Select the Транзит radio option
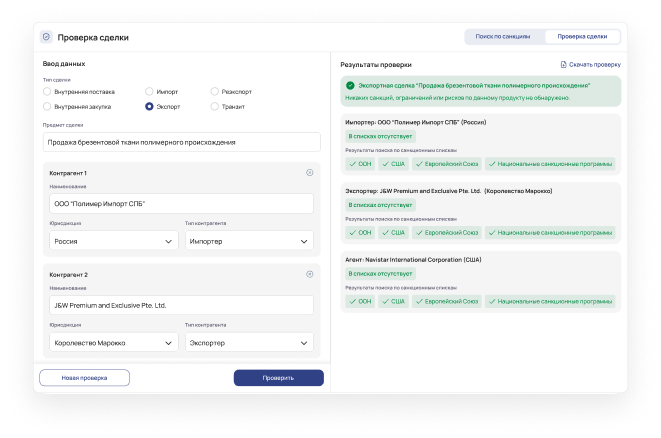This screenshot has width=661, height=438. [x=214, y=106]
